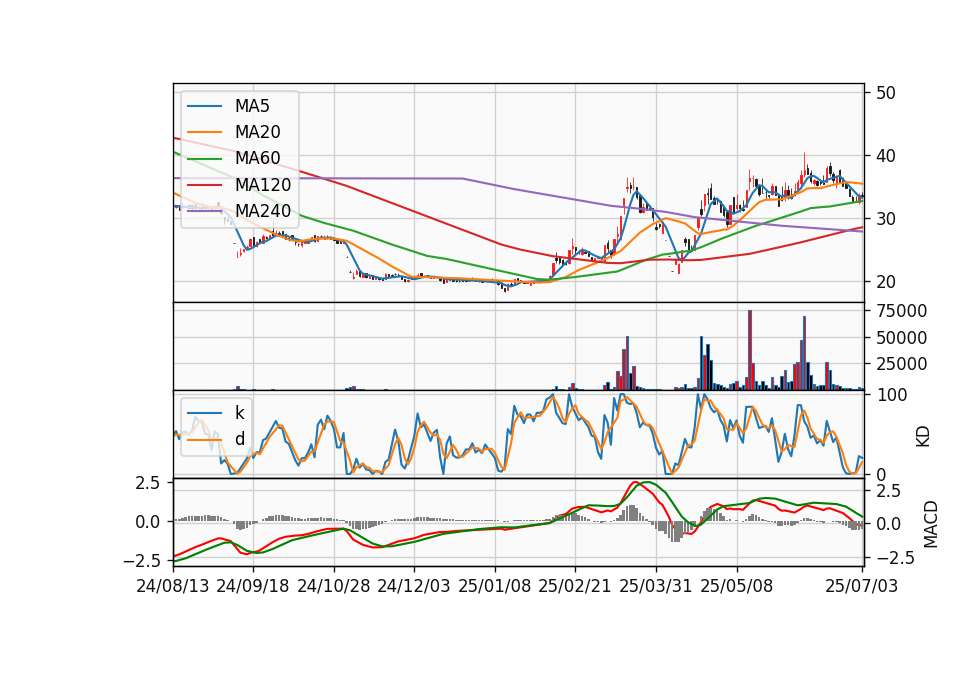Click the date label 25/07/03
Screen dimensions: 960x690
click(861, 586)
